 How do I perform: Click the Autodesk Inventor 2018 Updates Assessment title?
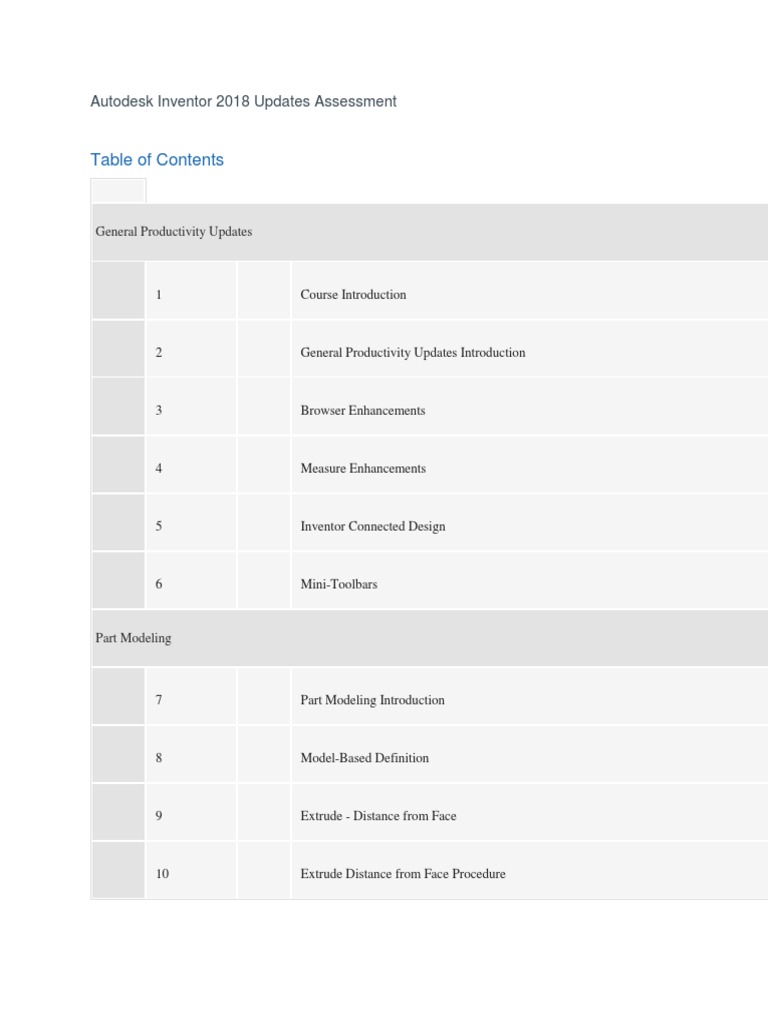click(243, 101)
